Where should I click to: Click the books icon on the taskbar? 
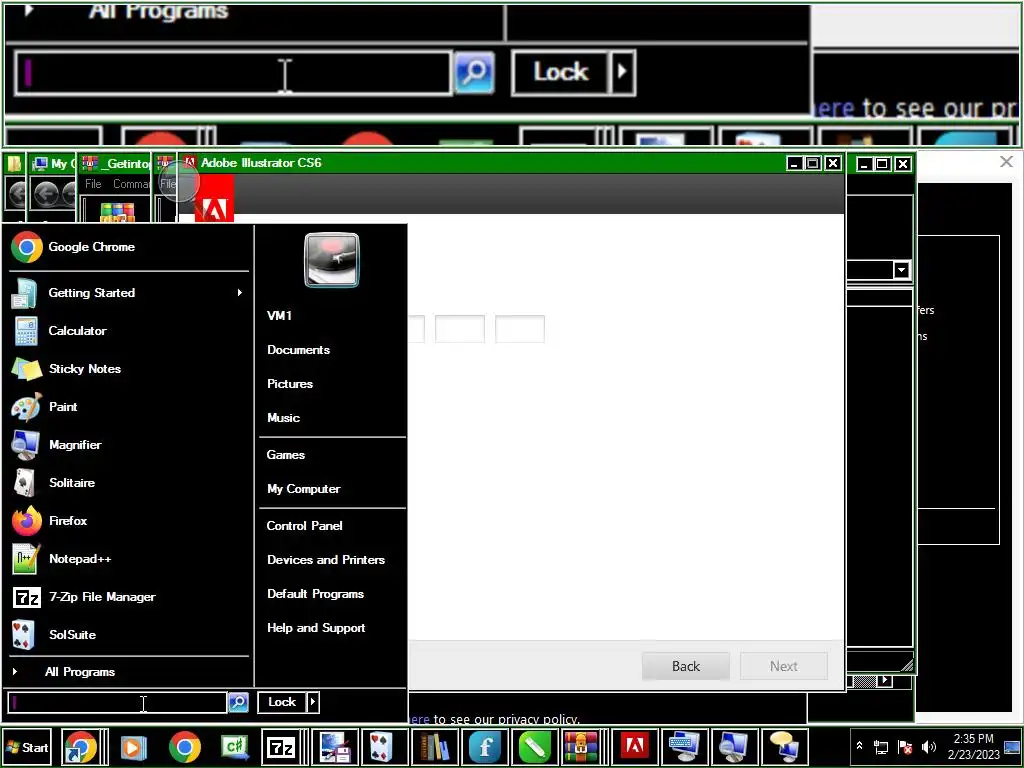[434, 747]
